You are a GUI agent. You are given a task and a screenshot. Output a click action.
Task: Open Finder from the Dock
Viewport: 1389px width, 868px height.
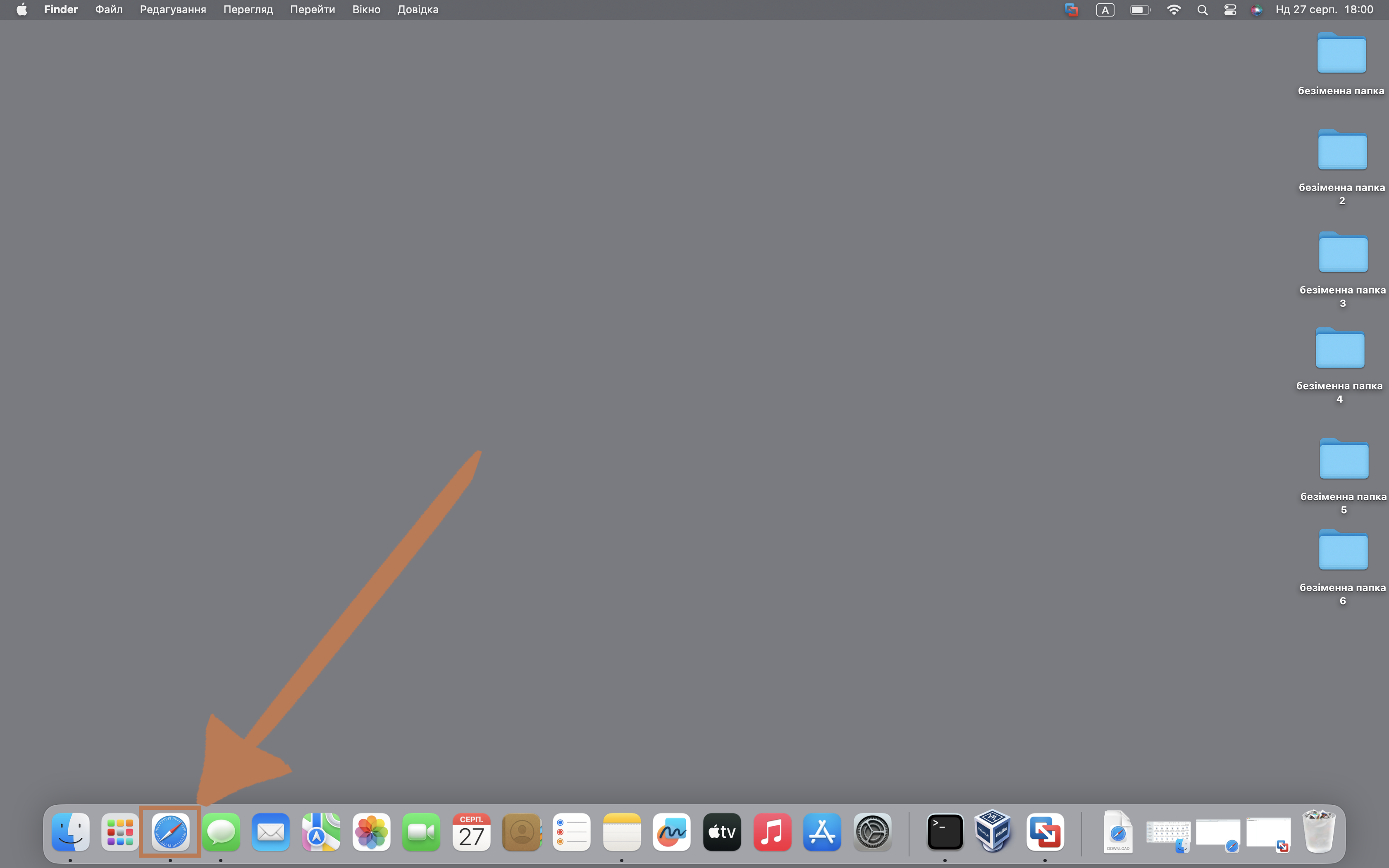click(70, 832)
